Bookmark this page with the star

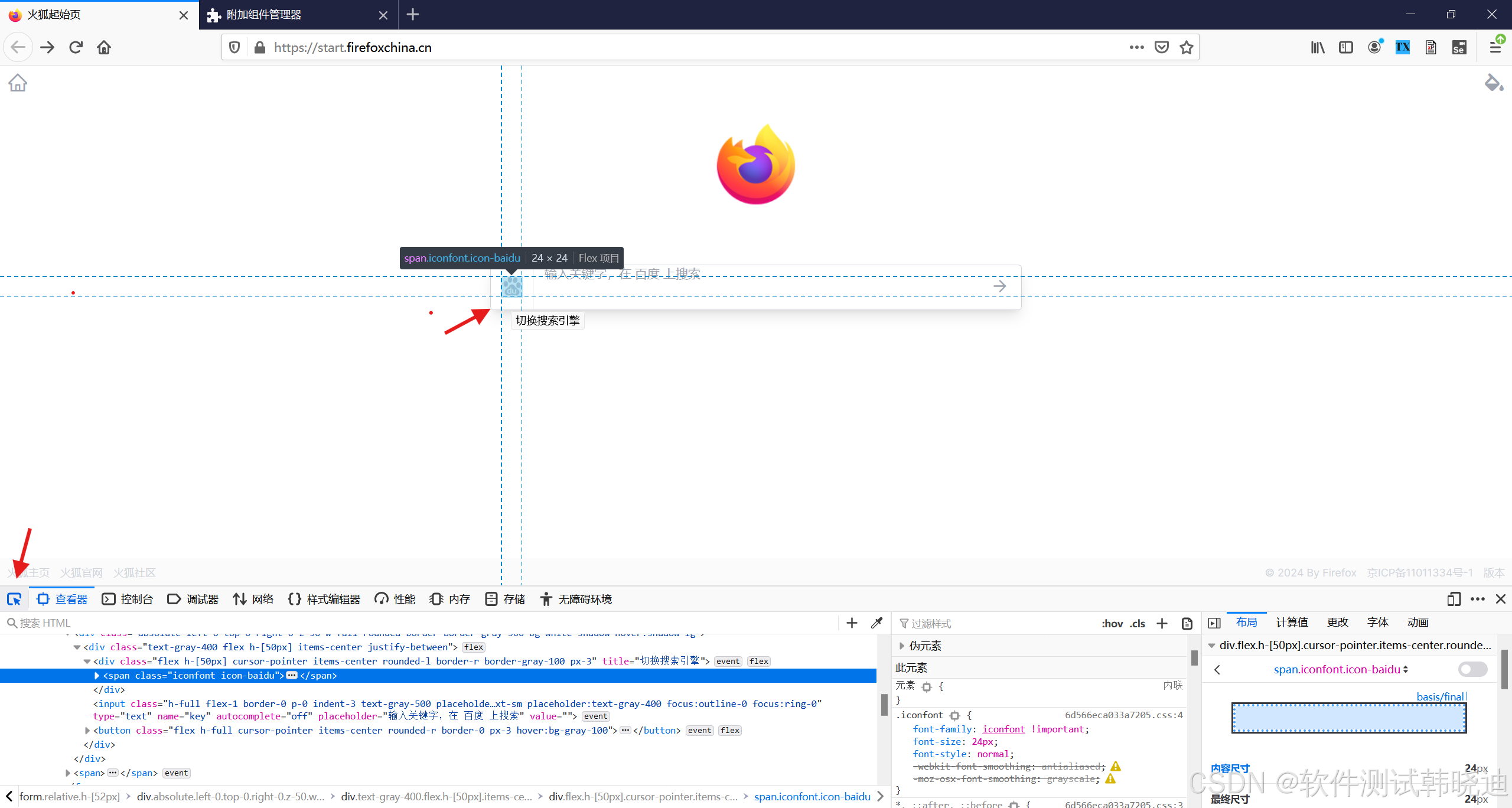click(x=1187, y=47)
